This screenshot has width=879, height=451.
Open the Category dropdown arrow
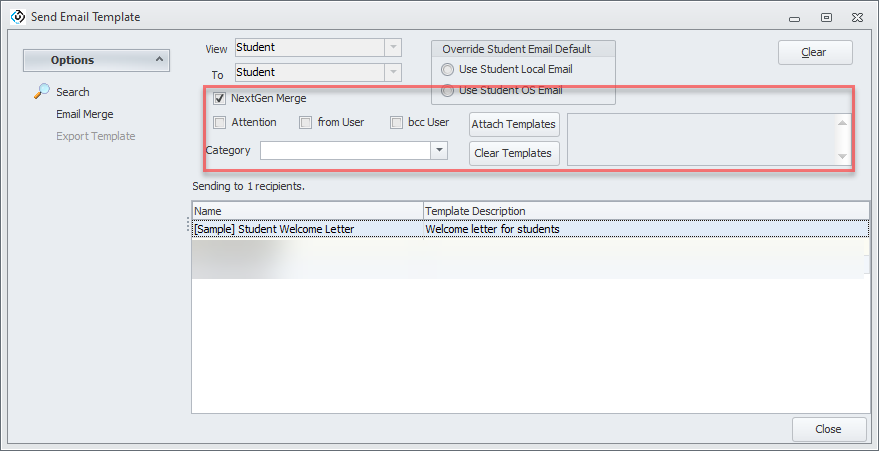439,150
